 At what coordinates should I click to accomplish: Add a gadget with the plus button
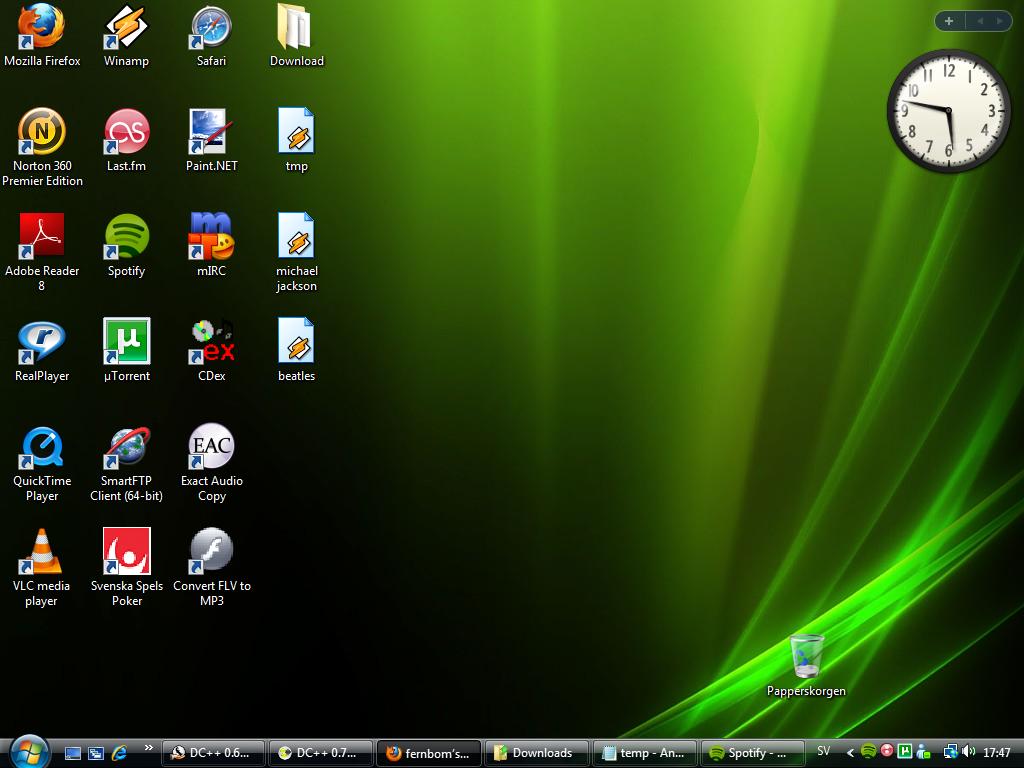(x=949, y=21)
